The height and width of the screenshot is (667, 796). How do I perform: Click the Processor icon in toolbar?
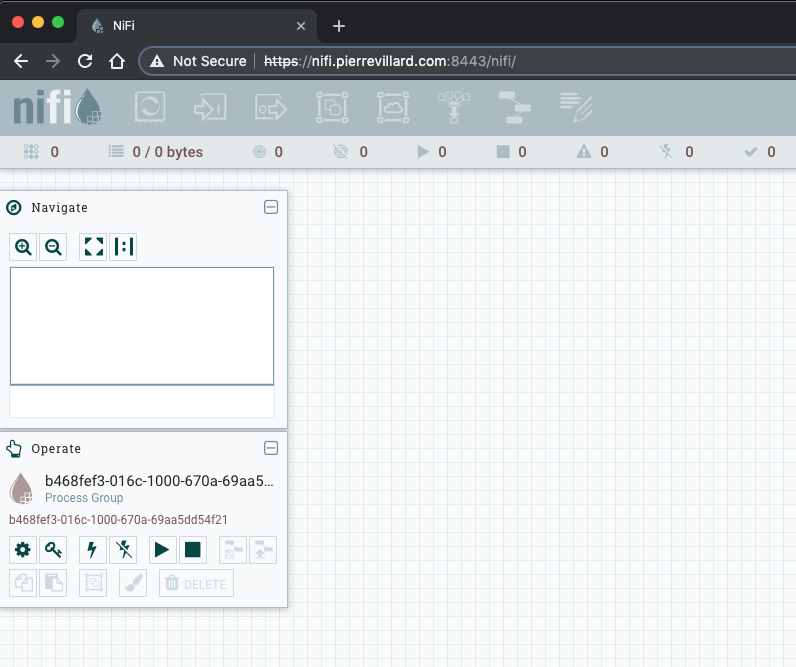tap(150, 108)
